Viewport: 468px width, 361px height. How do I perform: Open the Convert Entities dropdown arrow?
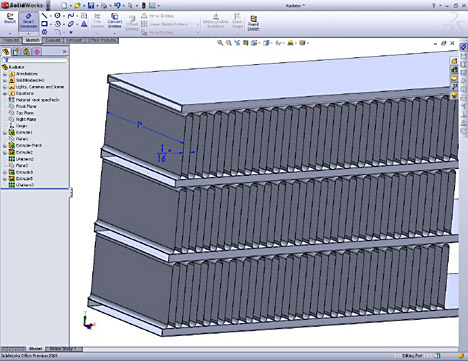click(x=114, y=34)
